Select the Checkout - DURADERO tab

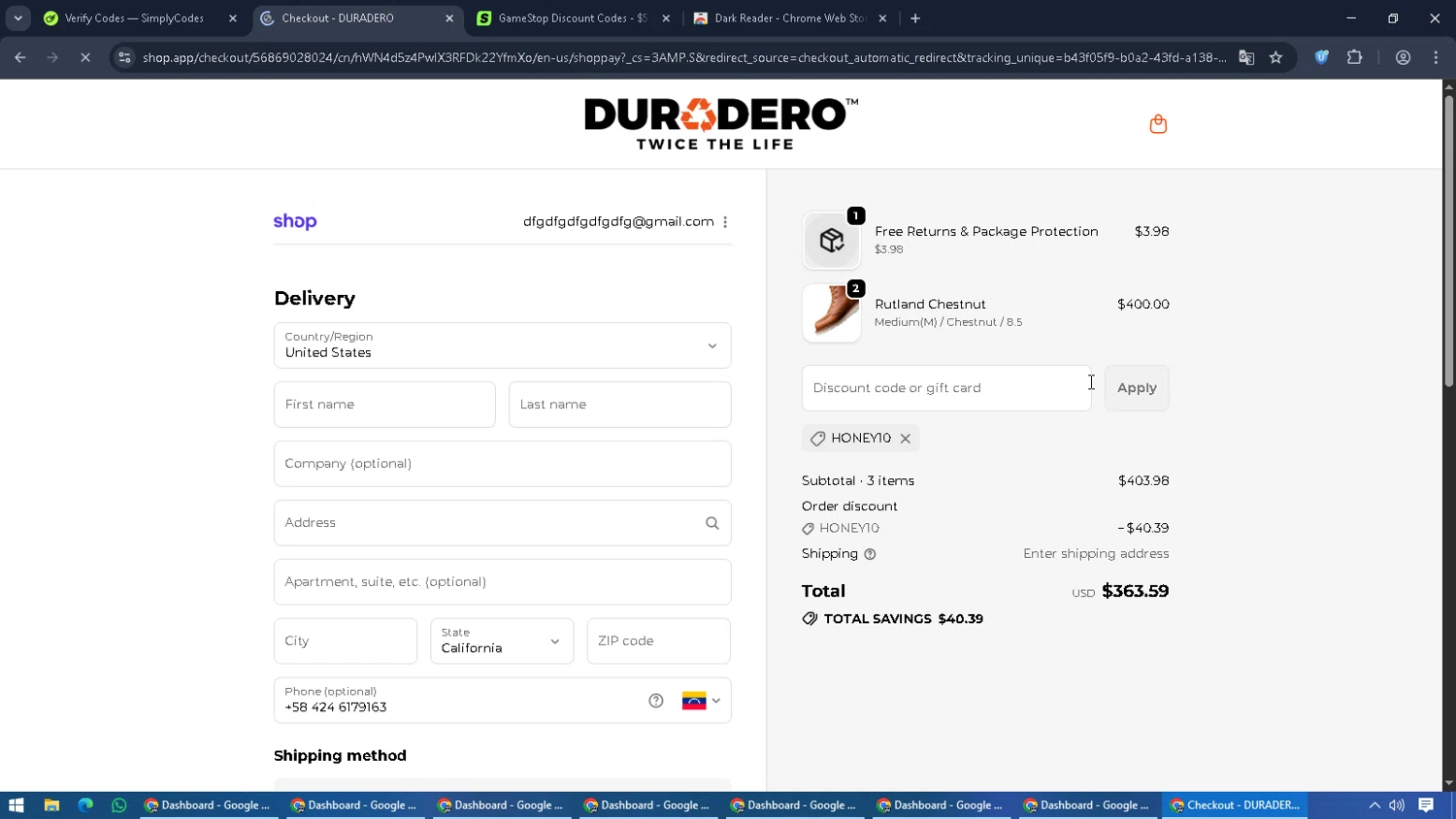coord(355,18)
